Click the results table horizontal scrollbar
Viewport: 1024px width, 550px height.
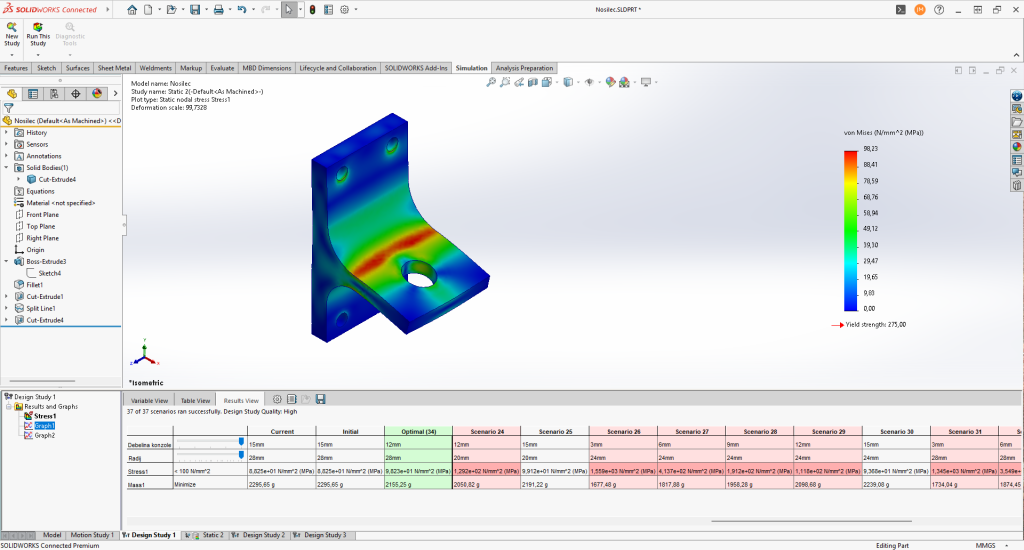811,521
